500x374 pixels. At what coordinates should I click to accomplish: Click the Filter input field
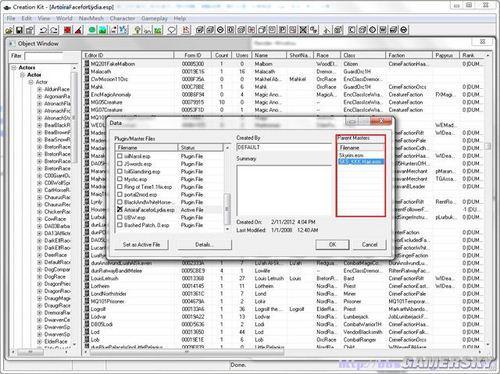tap(44, 56)
